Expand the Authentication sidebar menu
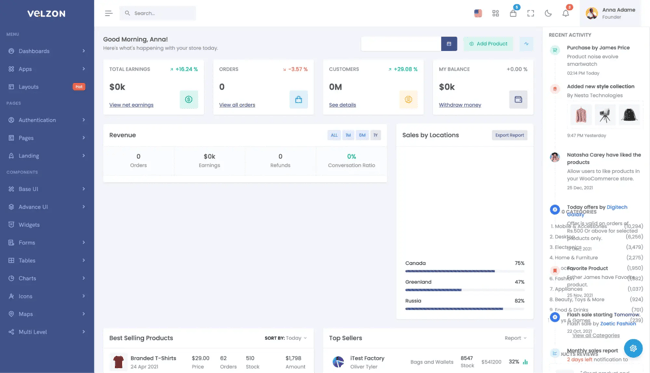The image size is (650, 373). point(47,120)
